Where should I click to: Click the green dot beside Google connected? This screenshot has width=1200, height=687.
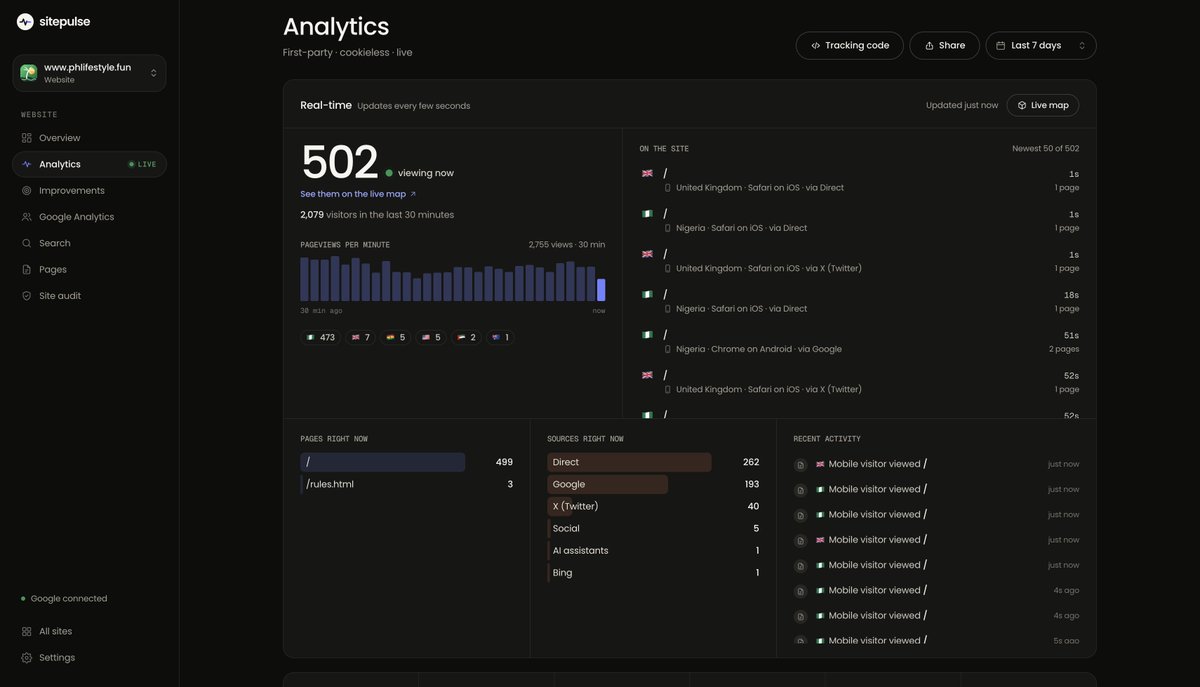coord(23,599)
